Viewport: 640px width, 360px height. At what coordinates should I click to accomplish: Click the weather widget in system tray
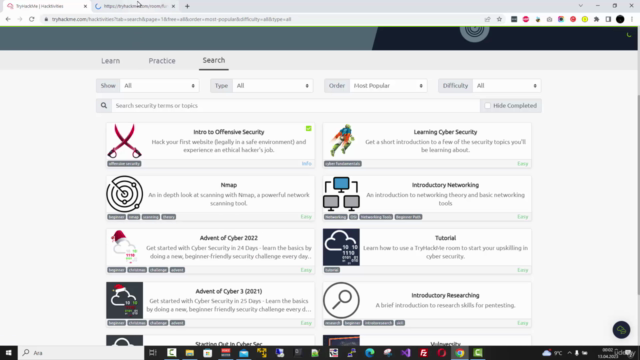(x=552, y=353)
